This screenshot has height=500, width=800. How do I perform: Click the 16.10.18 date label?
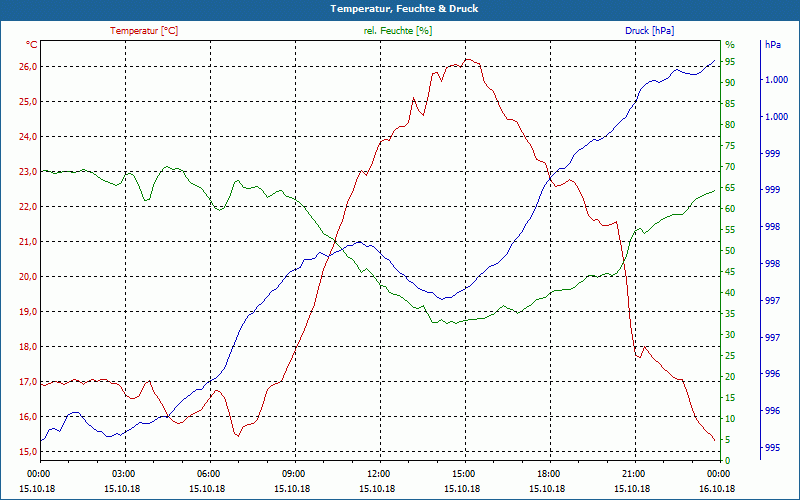717,489
